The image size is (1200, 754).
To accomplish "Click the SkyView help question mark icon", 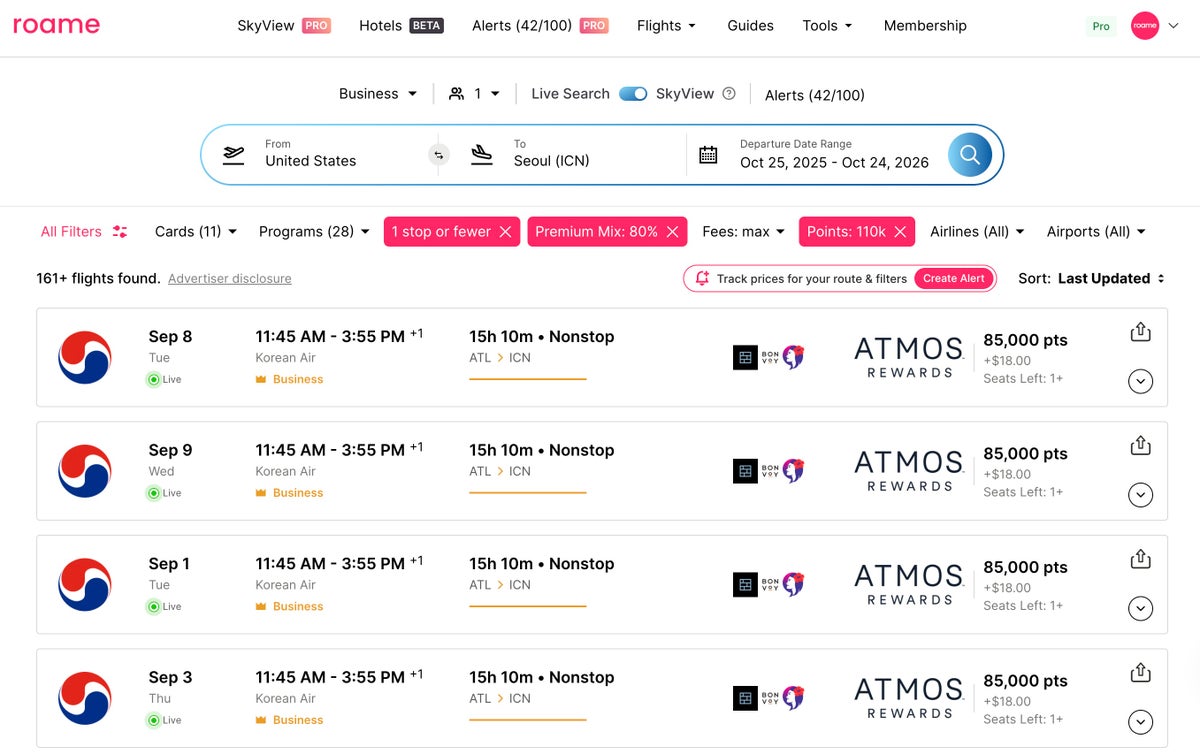I will click(729, 94).
